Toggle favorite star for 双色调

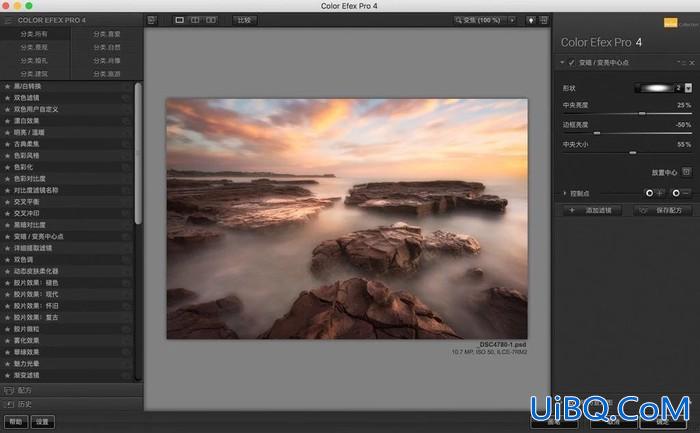tap(7, 259)
